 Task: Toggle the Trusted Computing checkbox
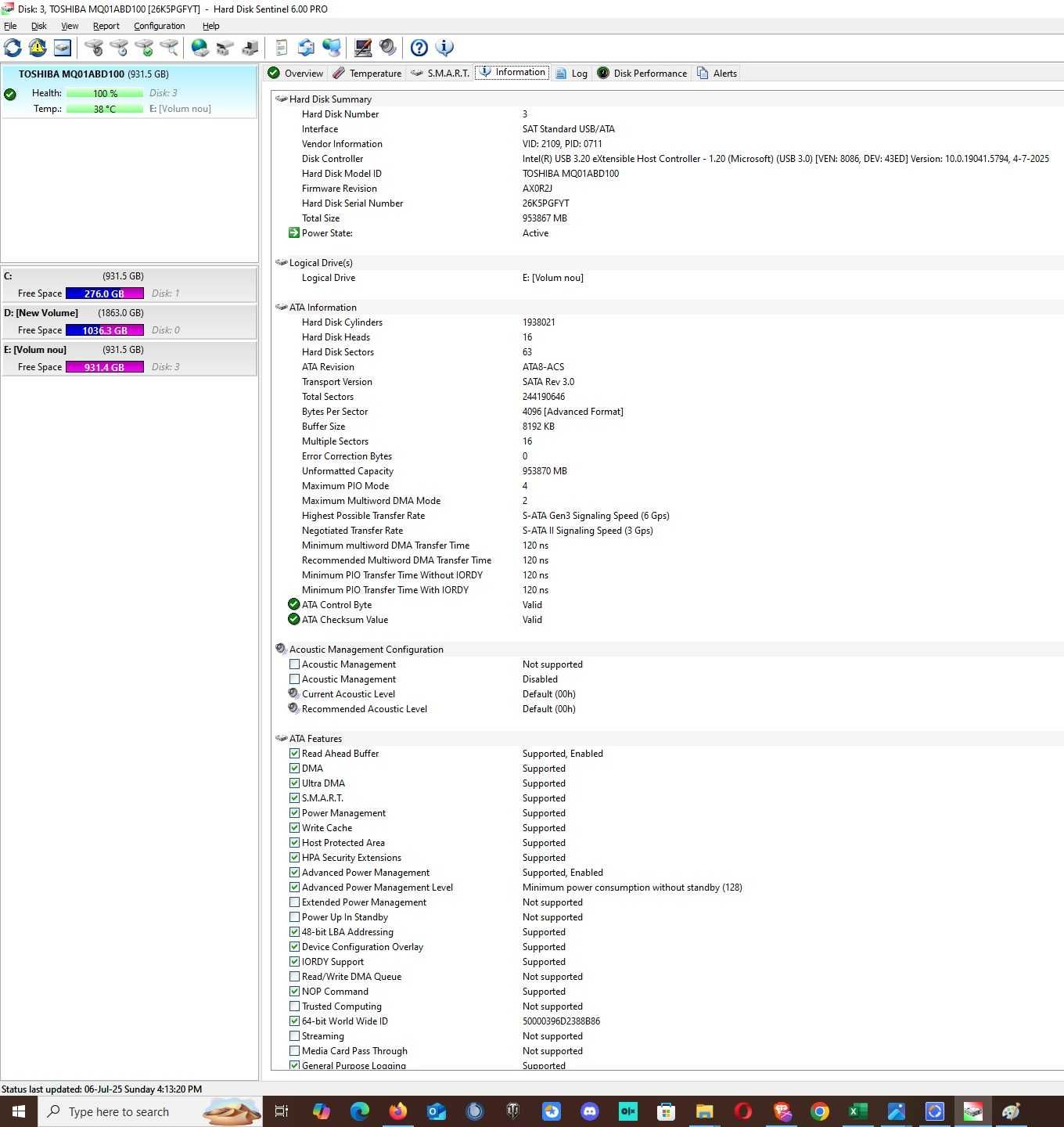[294, 1006]
